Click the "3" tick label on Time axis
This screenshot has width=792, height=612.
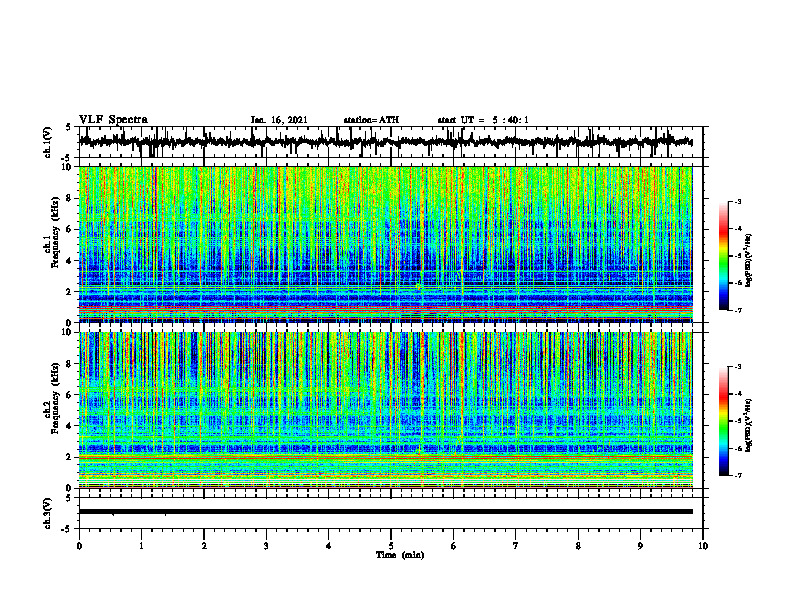coord(266,546)
